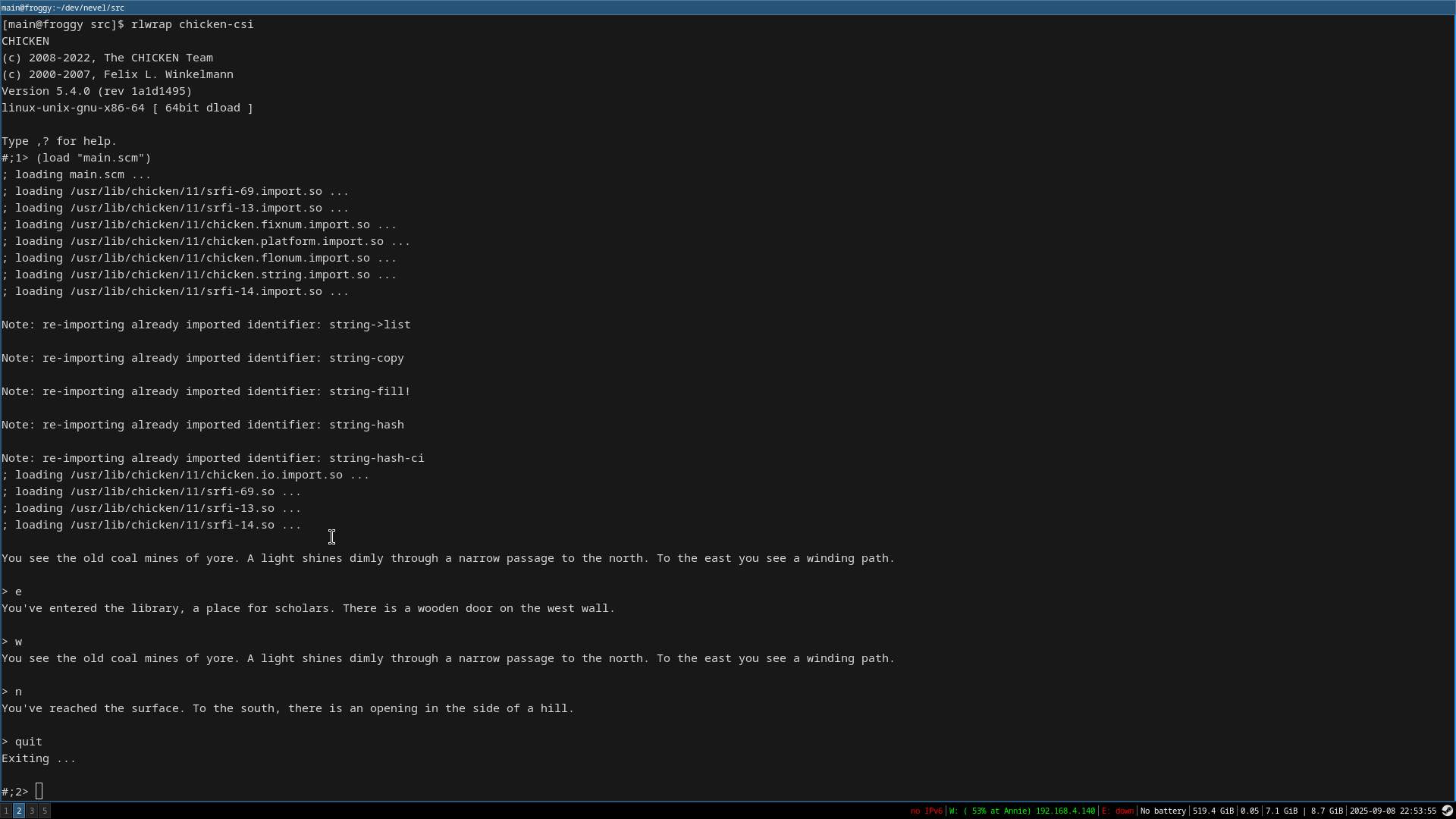Switch to workspace 5
This screenshot has height=819, width=1456.
[45, 811]
